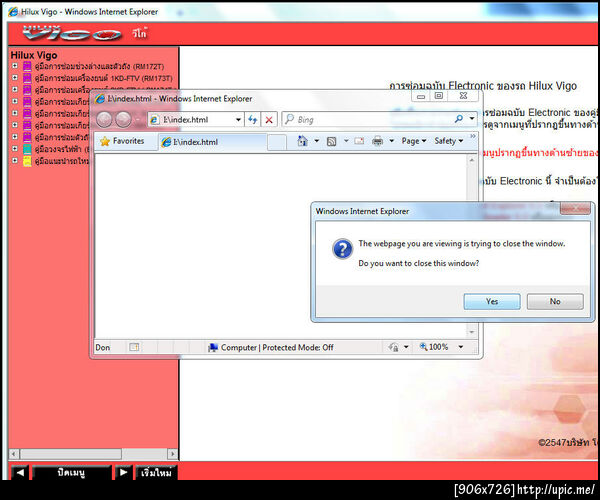Image resolution: width=600 pixels, height=500 pixels.
Task: Open the zoom level dropdown arrow
Action: (461, 347)
